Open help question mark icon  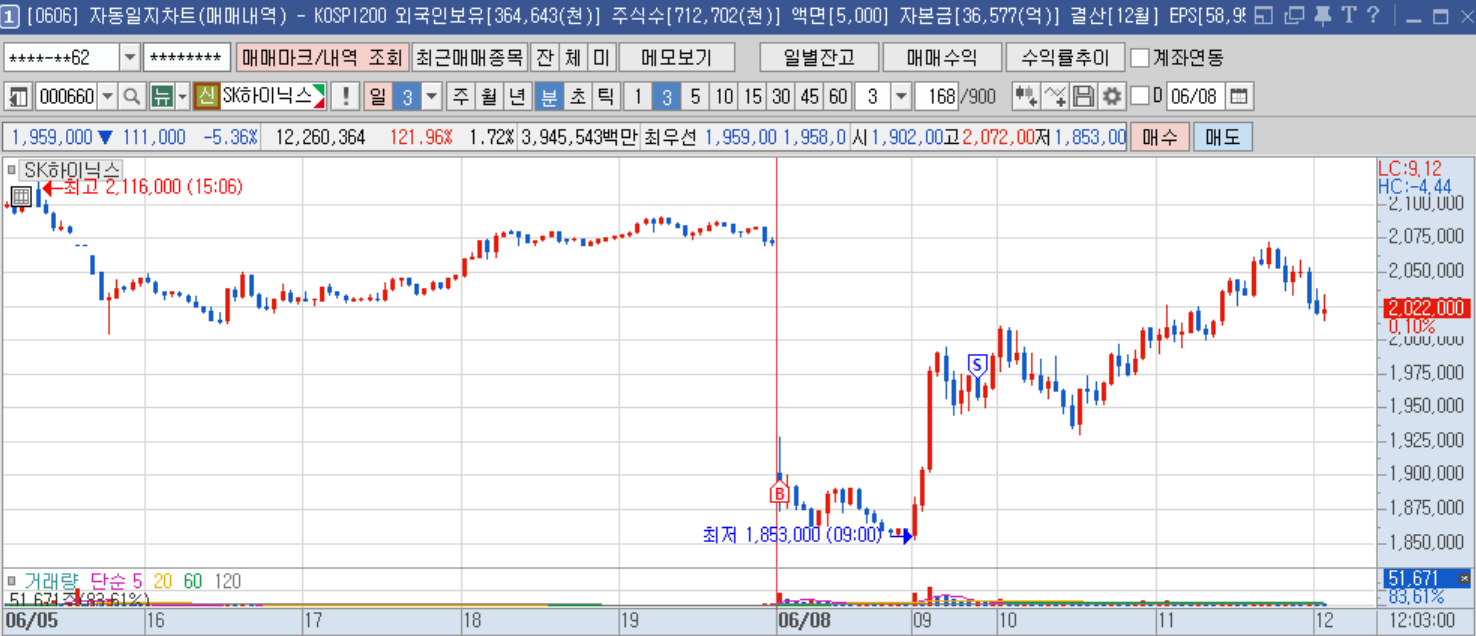(x=1373, y=15)
